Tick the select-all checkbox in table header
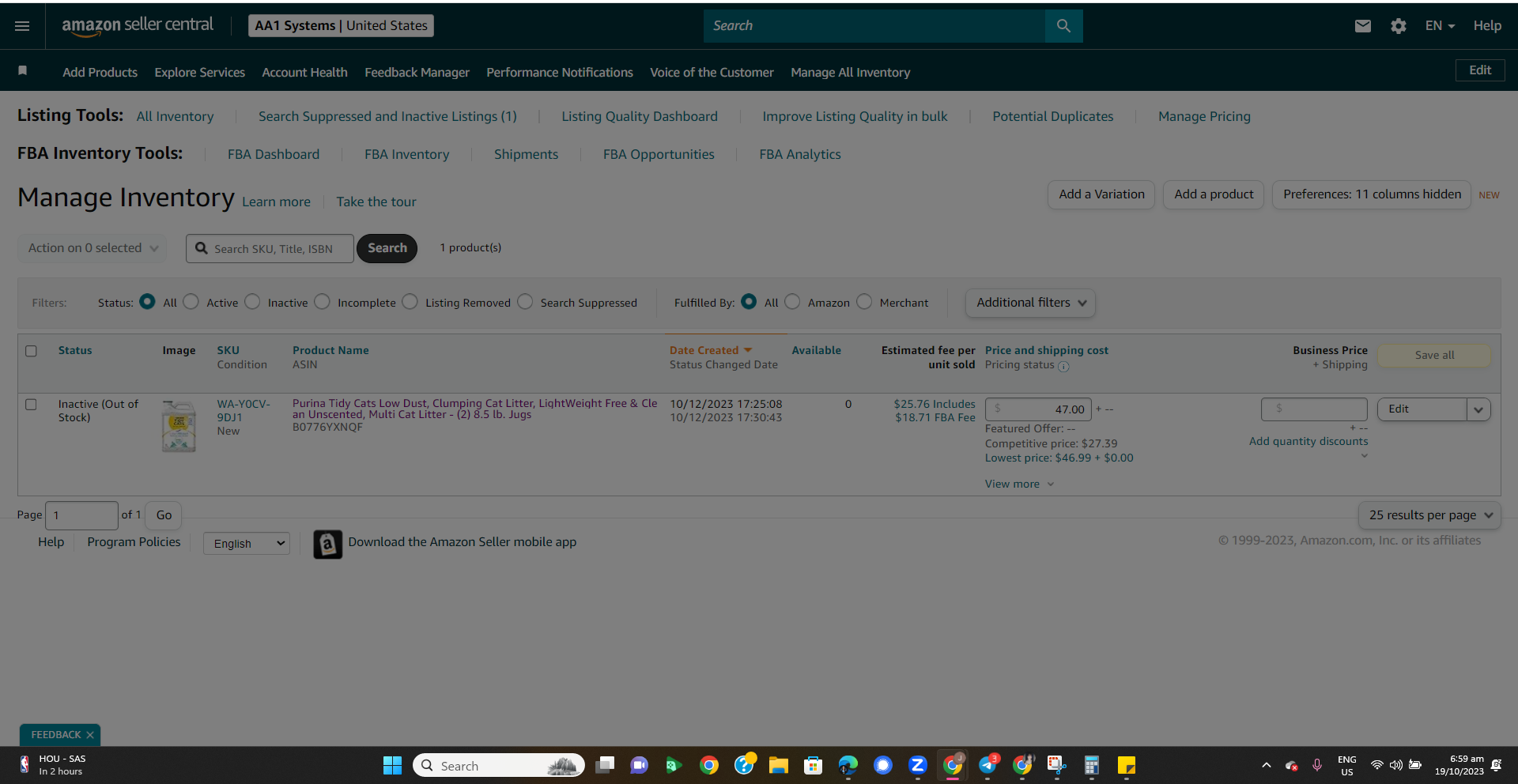Image resolution: width=1518 pixels, height=784 pixels. [x=31, y=351]
